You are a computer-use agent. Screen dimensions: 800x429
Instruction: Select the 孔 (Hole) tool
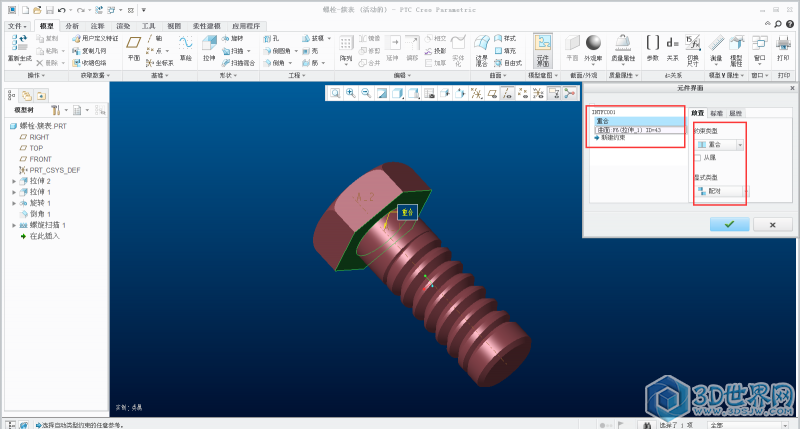coord(271,38)
